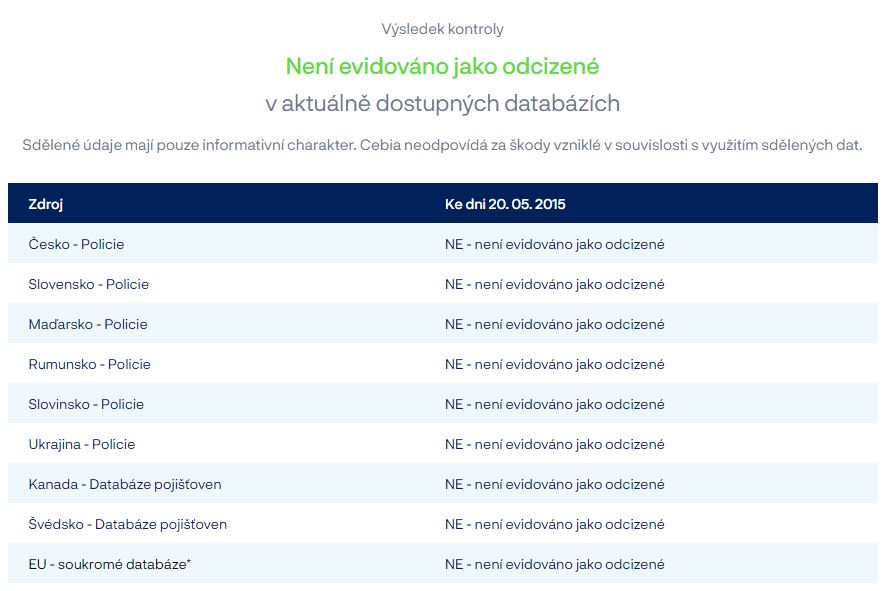Viewport: 885px width, 591px height.
Task: Select the 'Česko - Policie' row
Action: 77,244
